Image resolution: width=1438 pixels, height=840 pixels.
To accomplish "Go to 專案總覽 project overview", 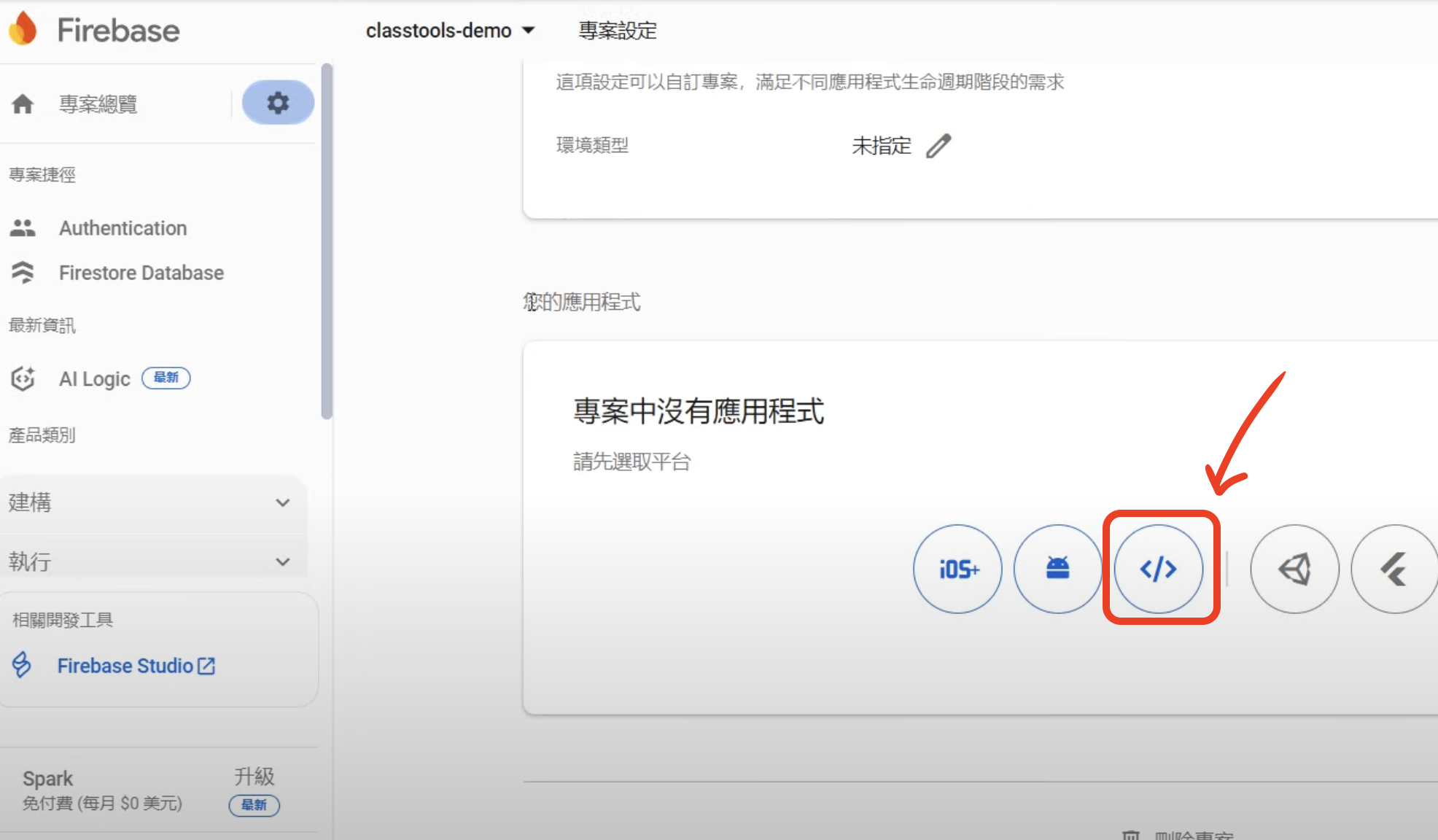I will point(98,104).
